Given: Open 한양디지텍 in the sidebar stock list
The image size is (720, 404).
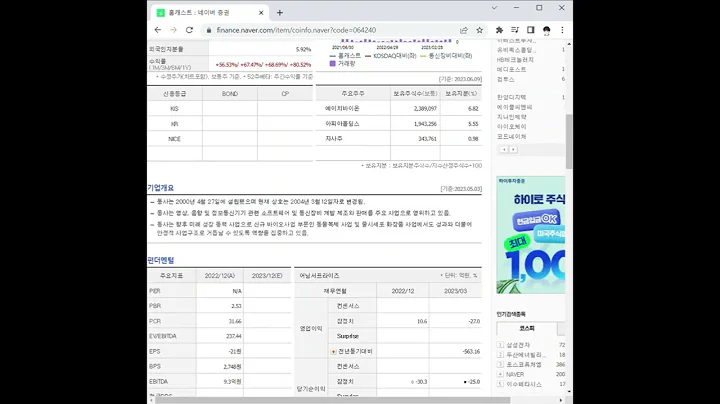Looking at the screenshot, I should [x=512, y=97].
